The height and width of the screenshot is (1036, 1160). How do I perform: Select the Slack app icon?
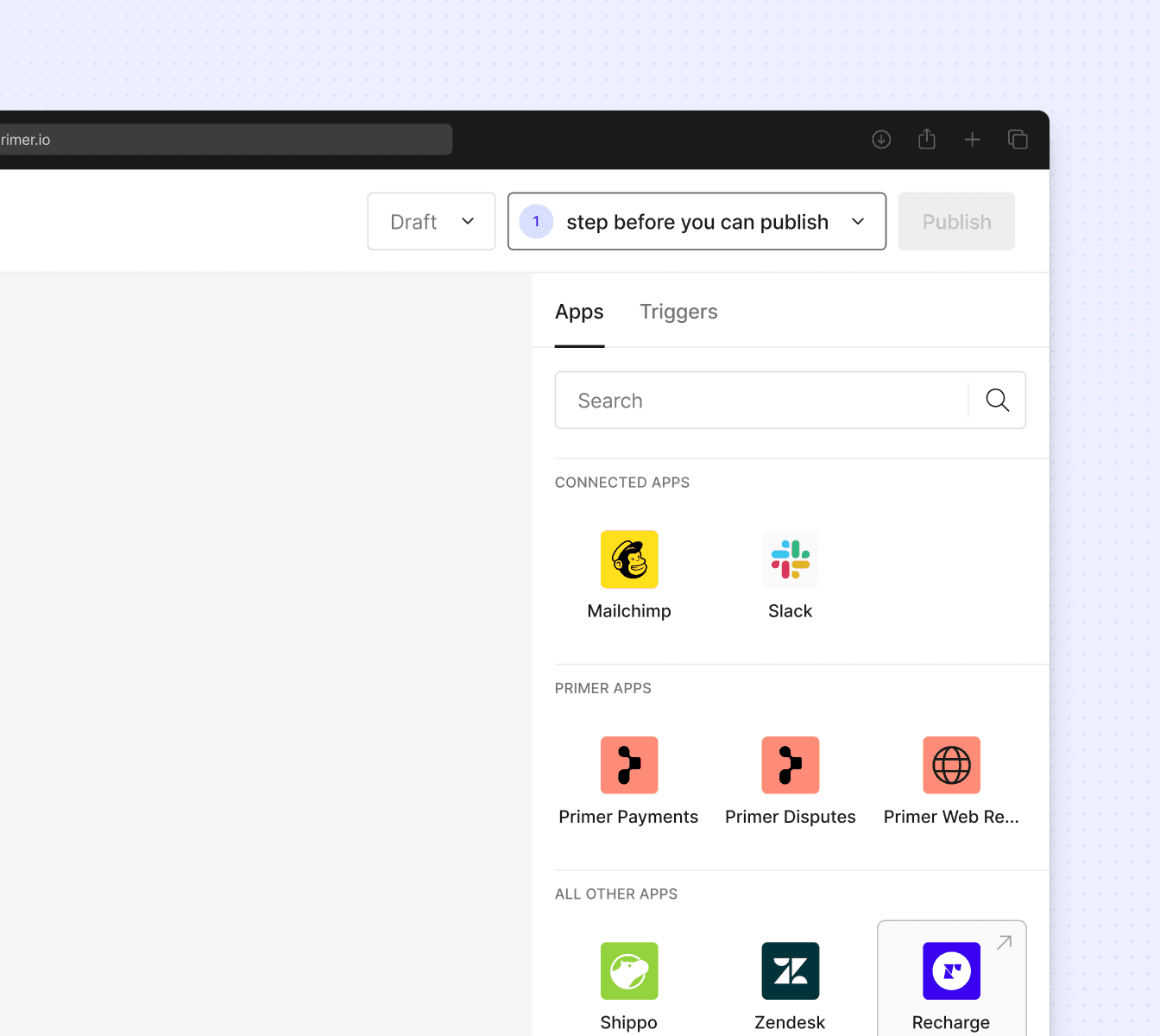tap(791, 559)
